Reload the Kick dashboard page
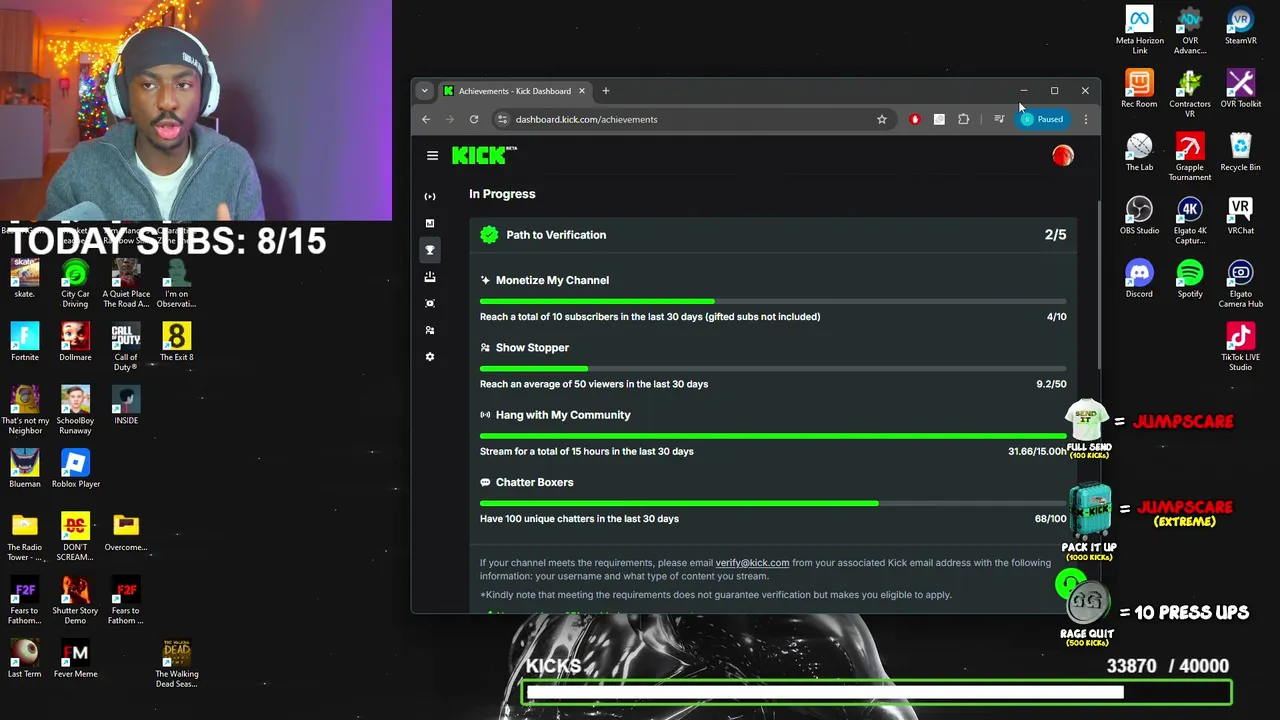The image size is (1280, 720). coord(474,119)
